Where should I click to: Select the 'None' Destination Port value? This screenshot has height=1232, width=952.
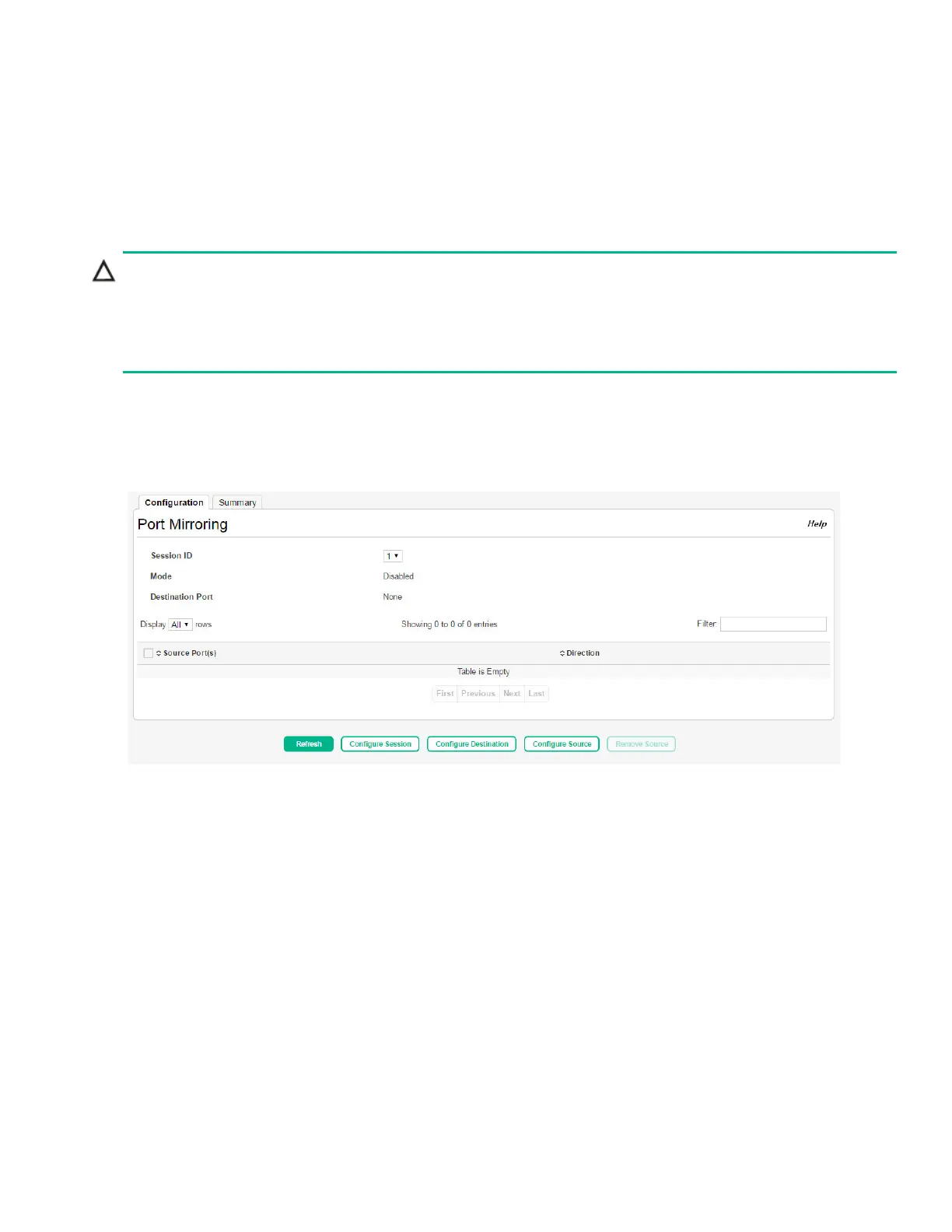(393, 597)
